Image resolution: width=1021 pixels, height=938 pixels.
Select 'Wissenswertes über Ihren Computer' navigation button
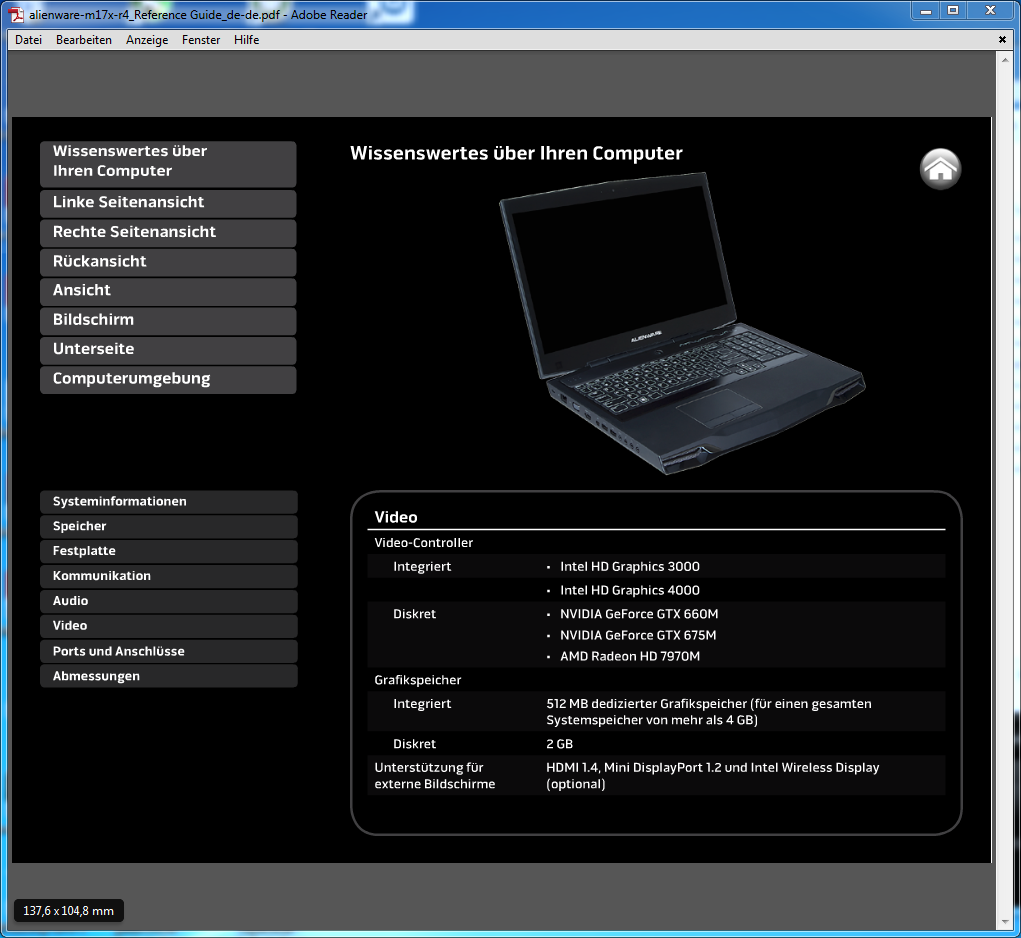coord(168,164)
